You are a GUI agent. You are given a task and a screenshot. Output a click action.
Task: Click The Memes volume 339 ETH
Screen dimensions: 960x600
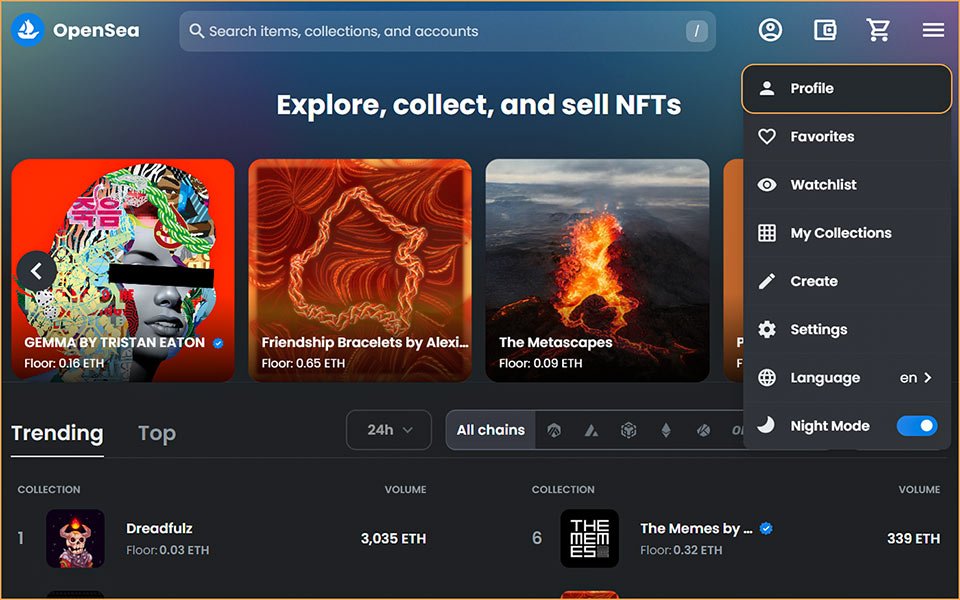(913, 538)
